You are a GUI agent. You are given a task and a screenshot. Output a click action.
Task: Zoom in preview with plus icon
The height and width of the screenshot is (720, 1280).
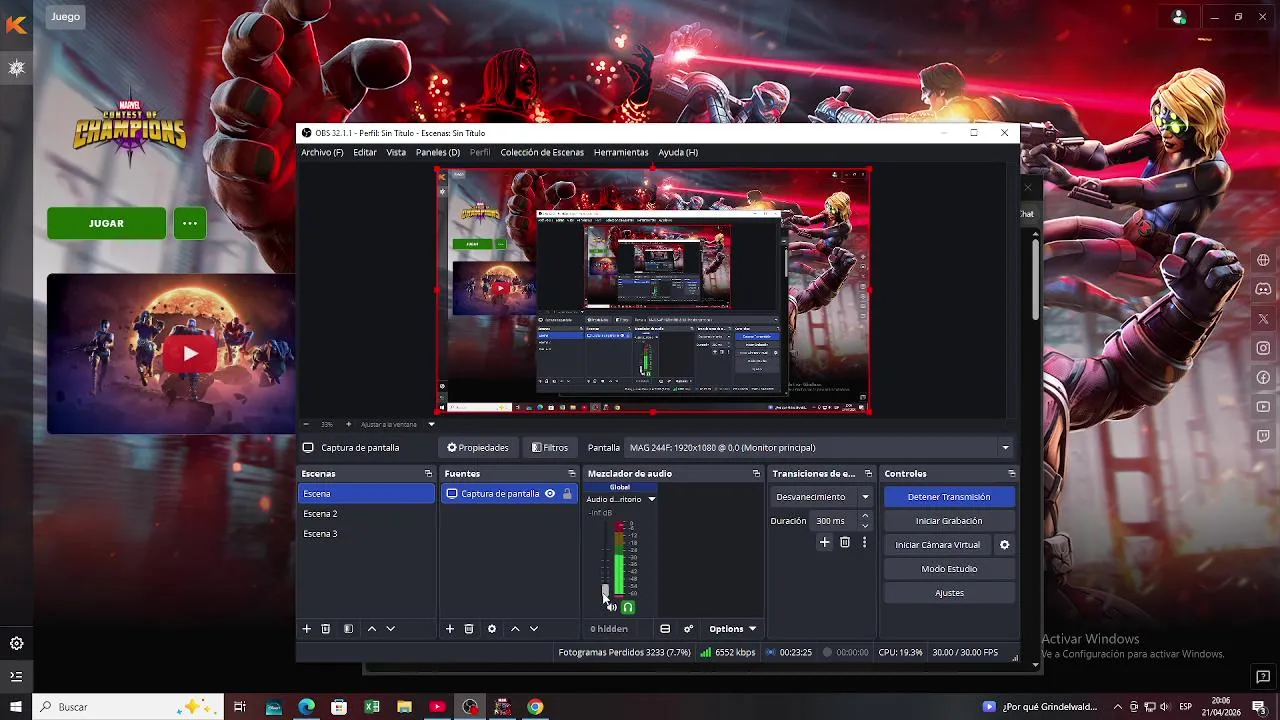[348, 424]
